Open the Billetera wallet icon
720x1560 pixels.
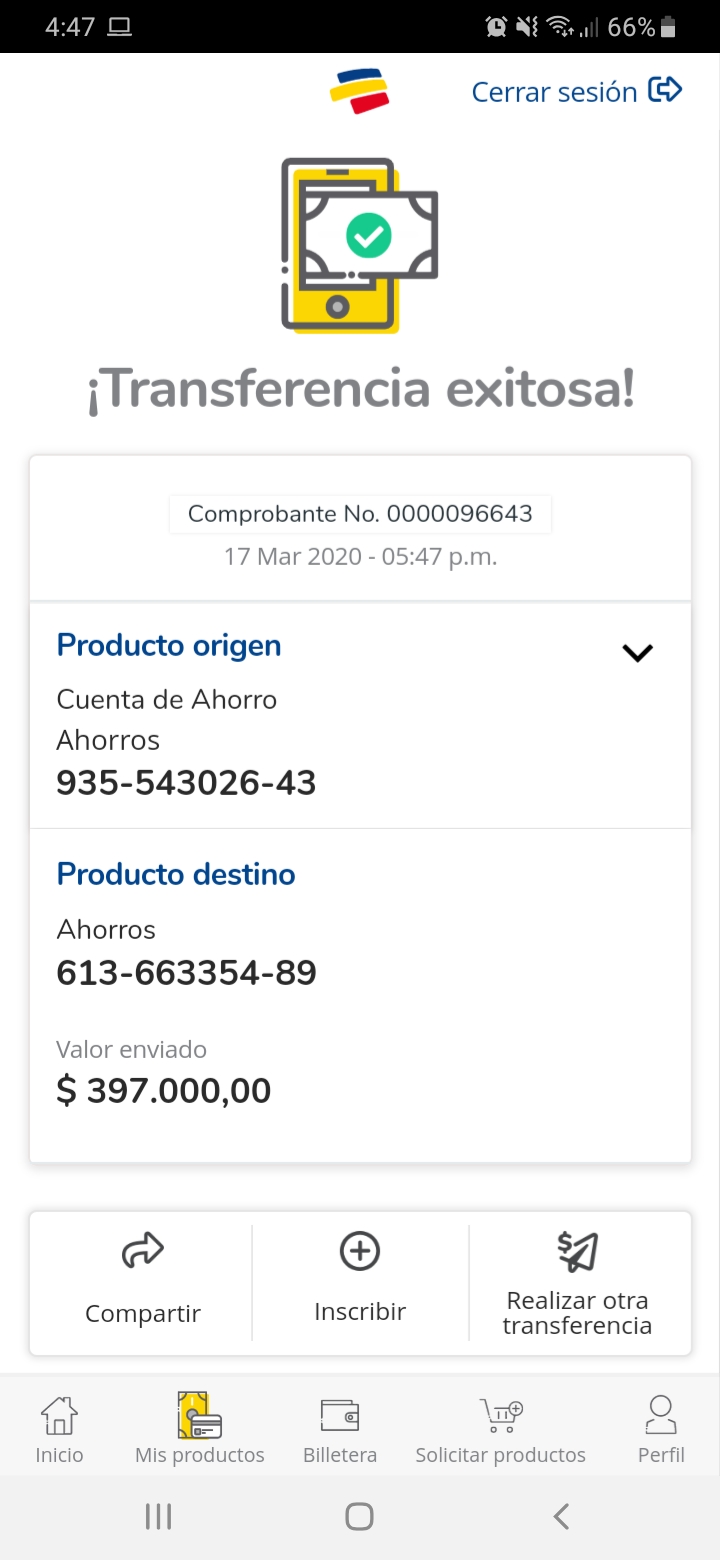(340, 1415)
